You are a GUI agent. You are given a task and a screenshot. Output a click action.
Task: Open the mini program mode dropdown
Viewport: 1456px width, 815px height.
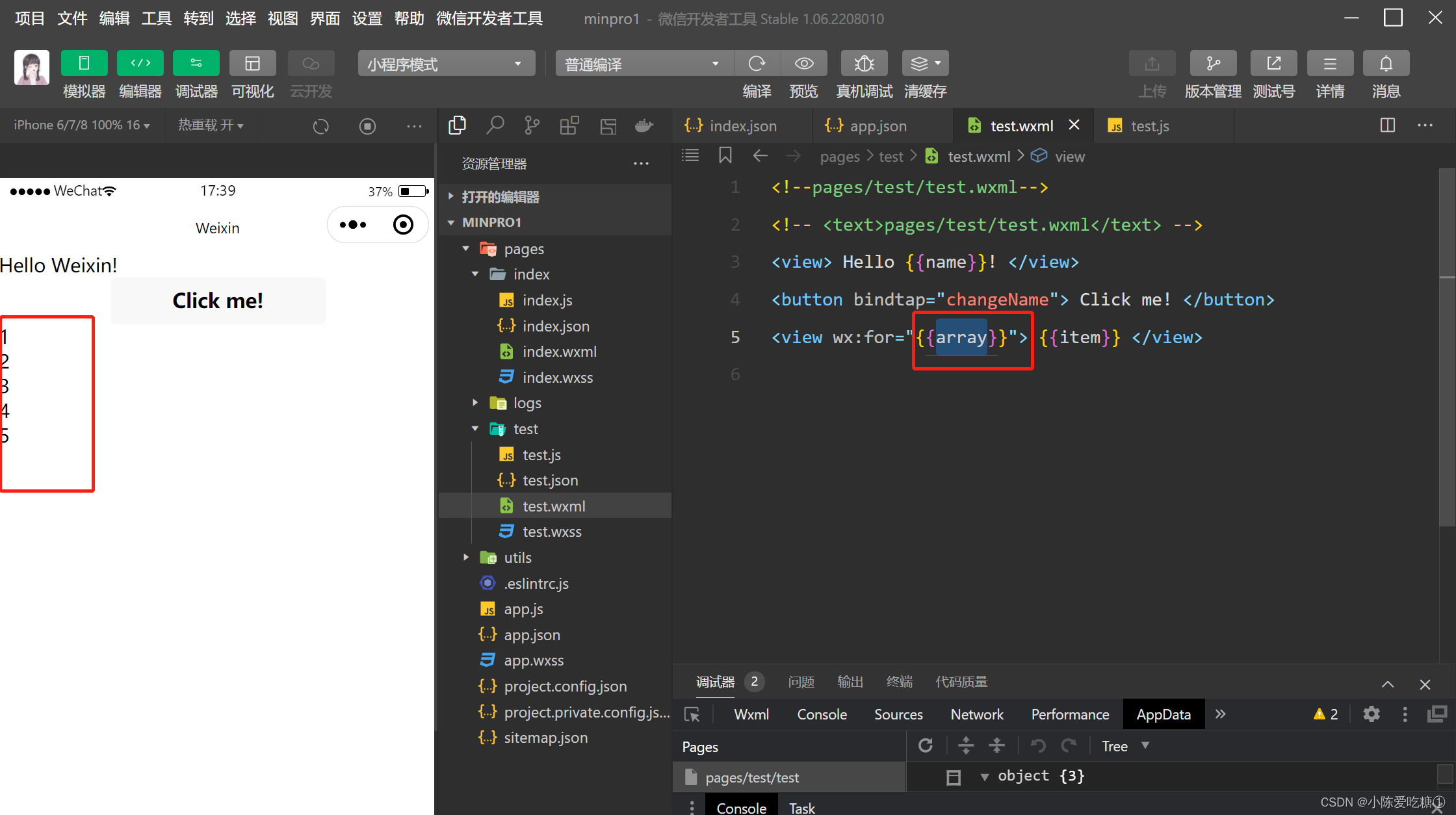[x=446, y=64]
